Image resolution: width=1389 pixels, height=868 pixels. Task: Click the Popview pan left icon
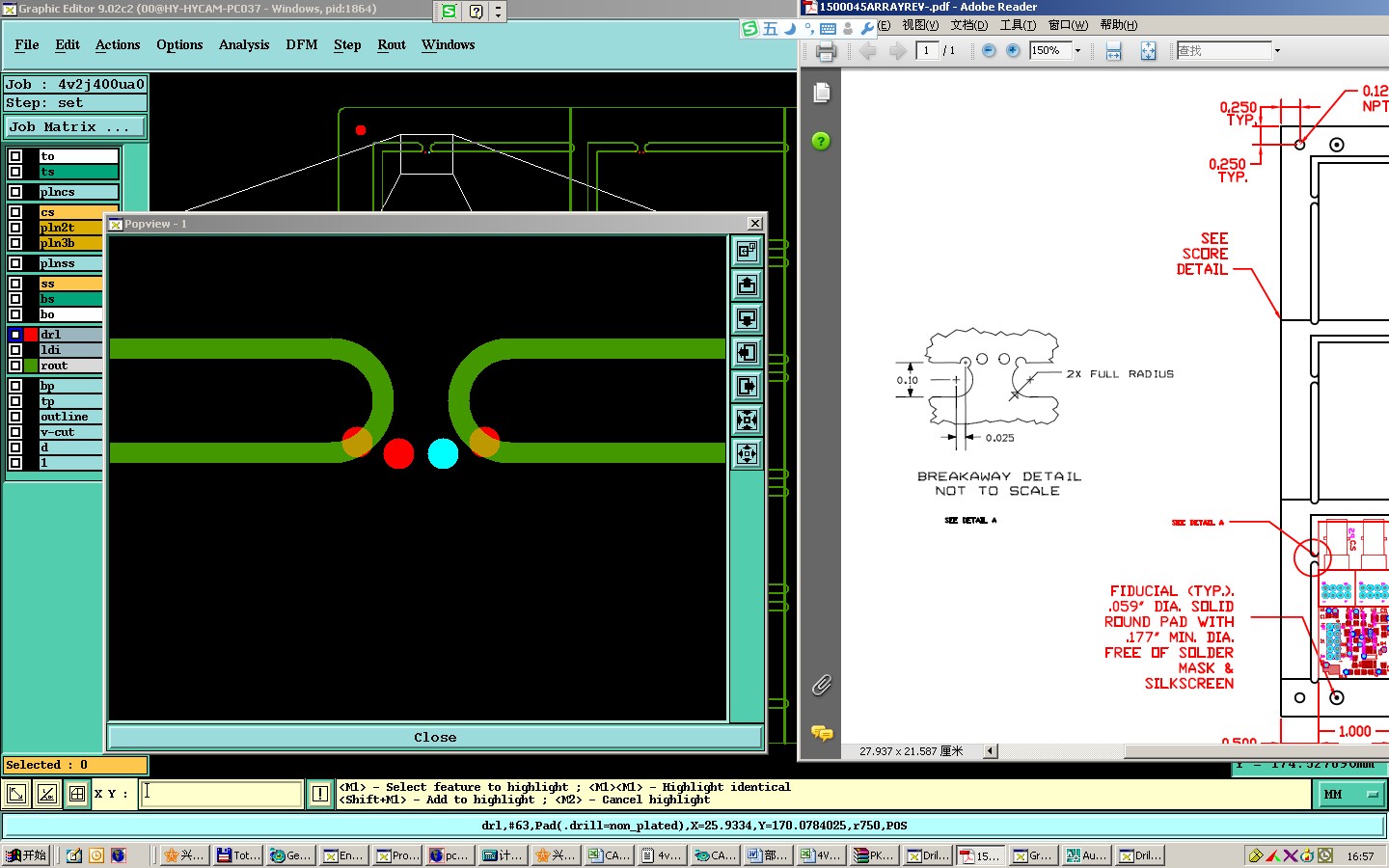747,353
